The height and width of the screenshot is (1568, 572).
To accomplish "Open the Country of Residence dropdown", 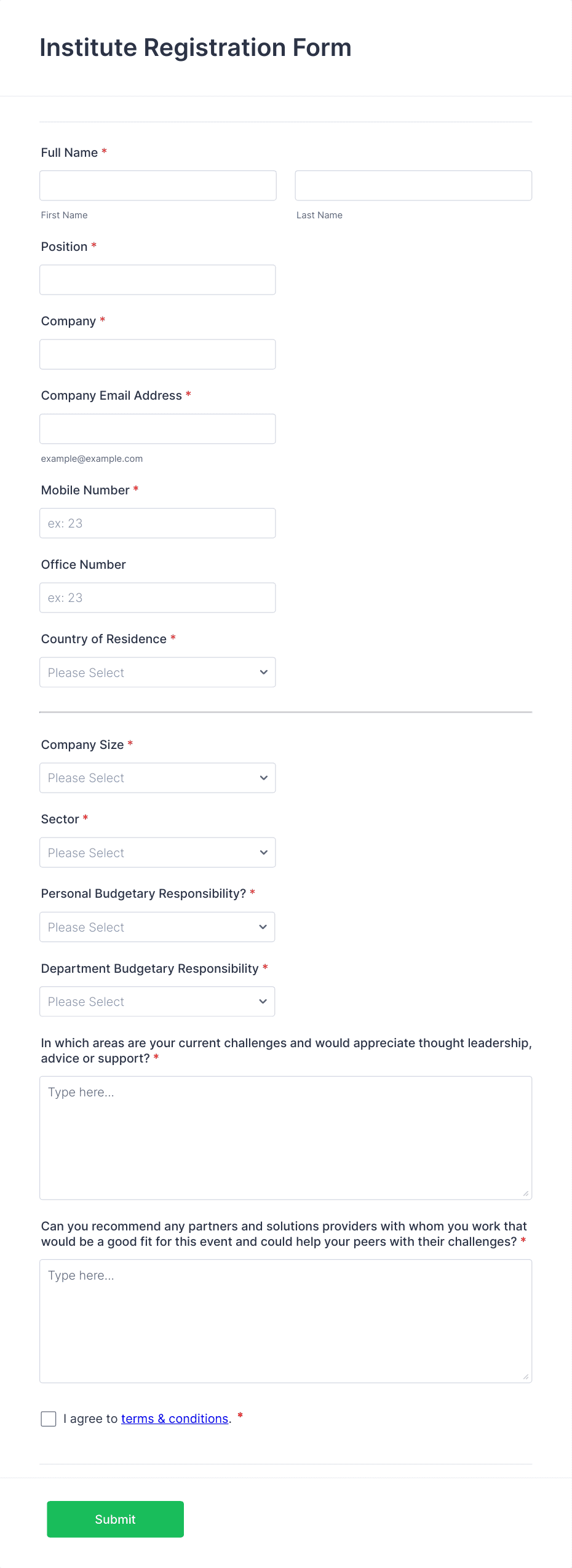I will [157, 672].
